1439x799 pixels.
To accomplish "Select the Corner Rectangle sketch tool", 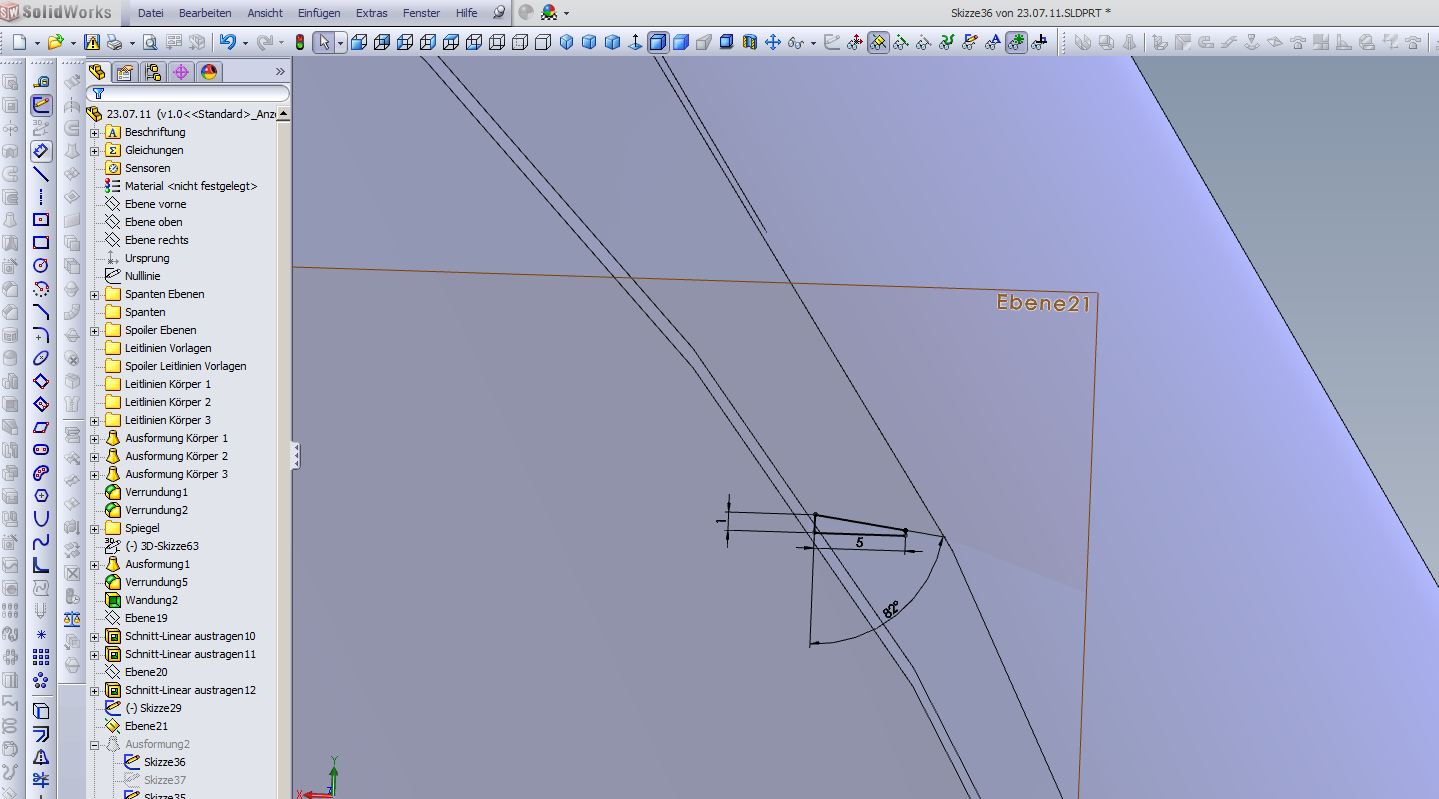I will point(41,243).
